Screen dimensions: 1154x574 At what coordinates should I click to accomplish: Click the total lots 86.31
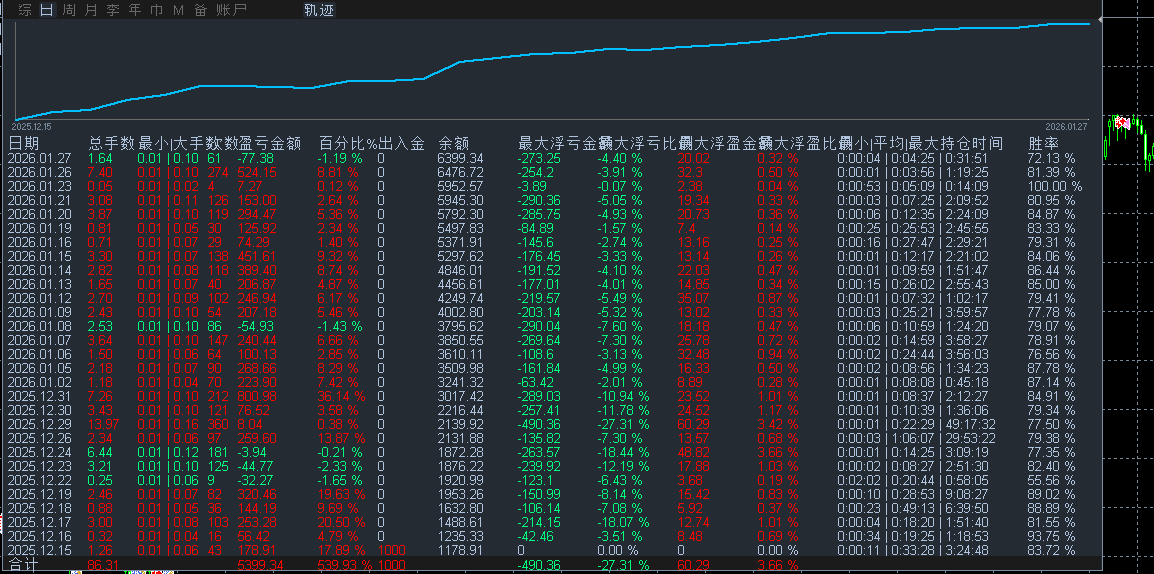[x=103, y=565]
